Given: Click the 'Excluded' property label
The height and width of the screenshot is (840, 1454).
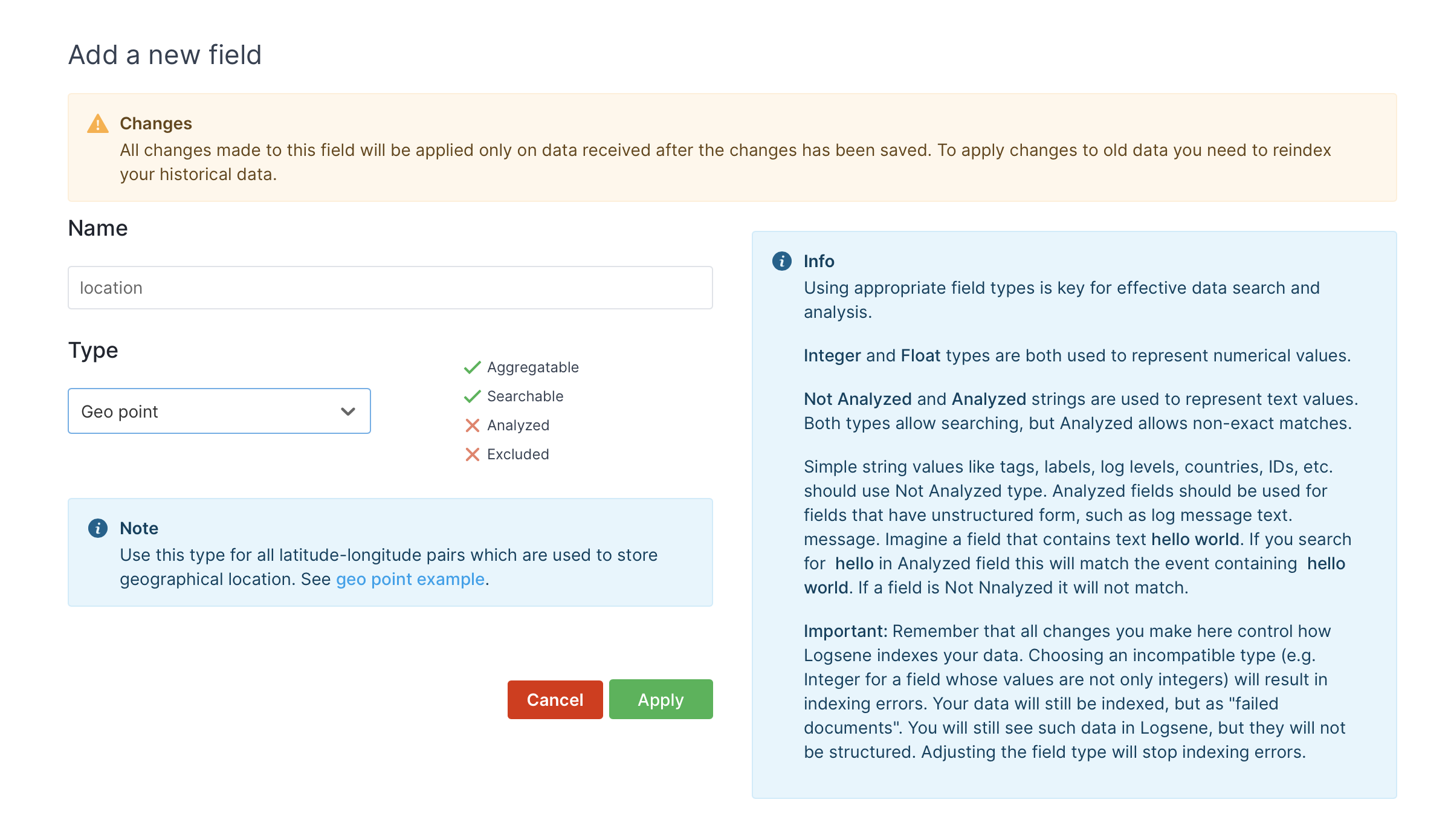Looking at the screenshot, I should click(518, 454).
